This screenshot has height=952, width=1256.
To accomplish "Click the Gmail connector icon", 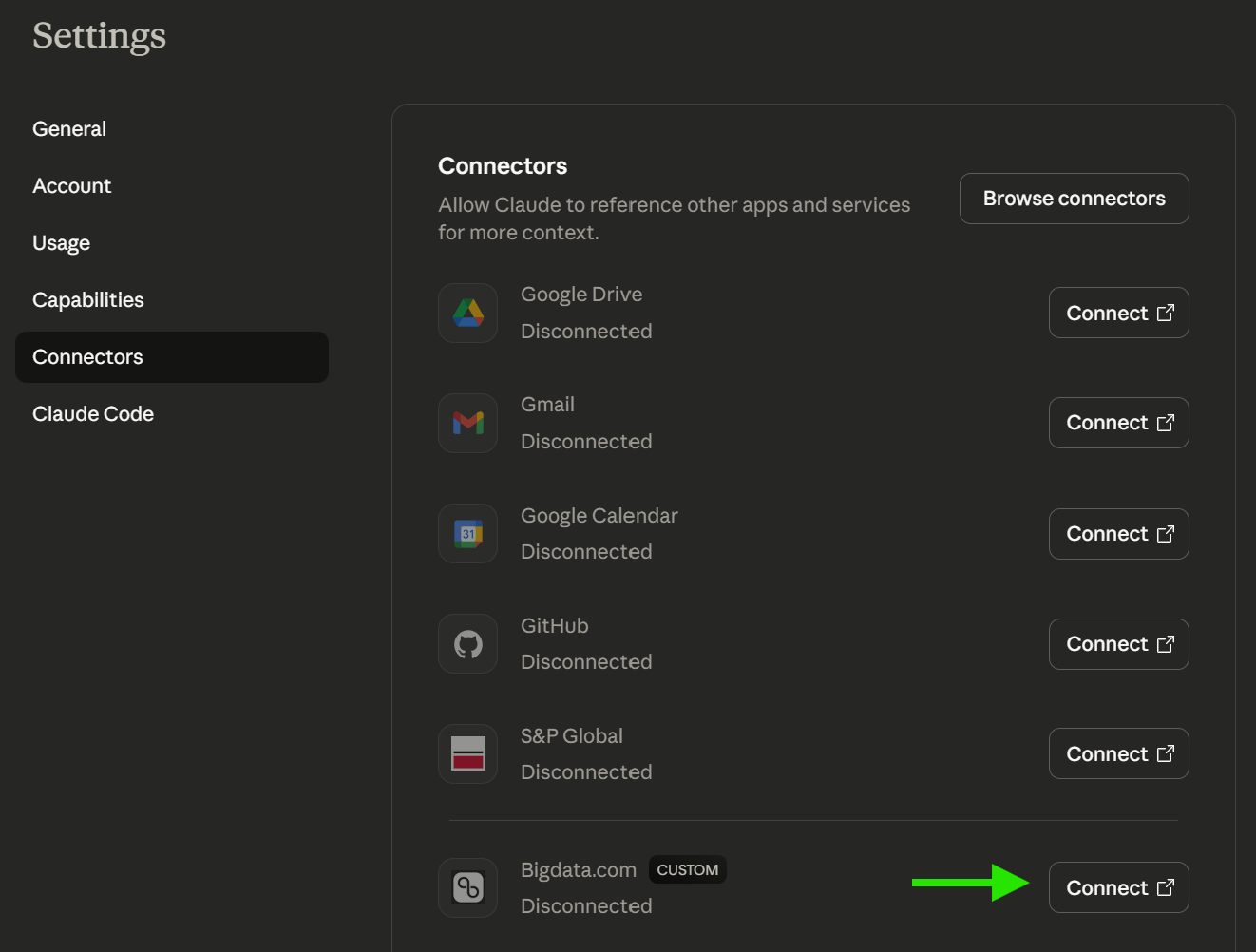I will tap(467, 423).
